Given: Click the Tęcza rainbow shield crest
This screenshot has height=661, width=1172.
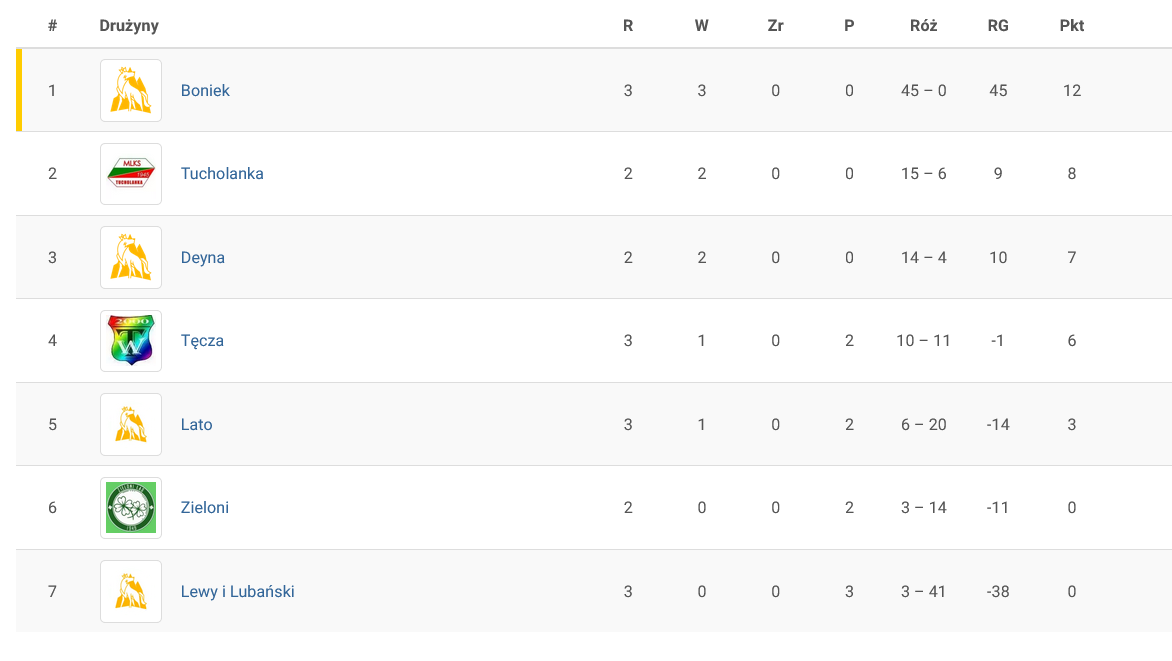Looking at the screenshot, I should [131, 341].
